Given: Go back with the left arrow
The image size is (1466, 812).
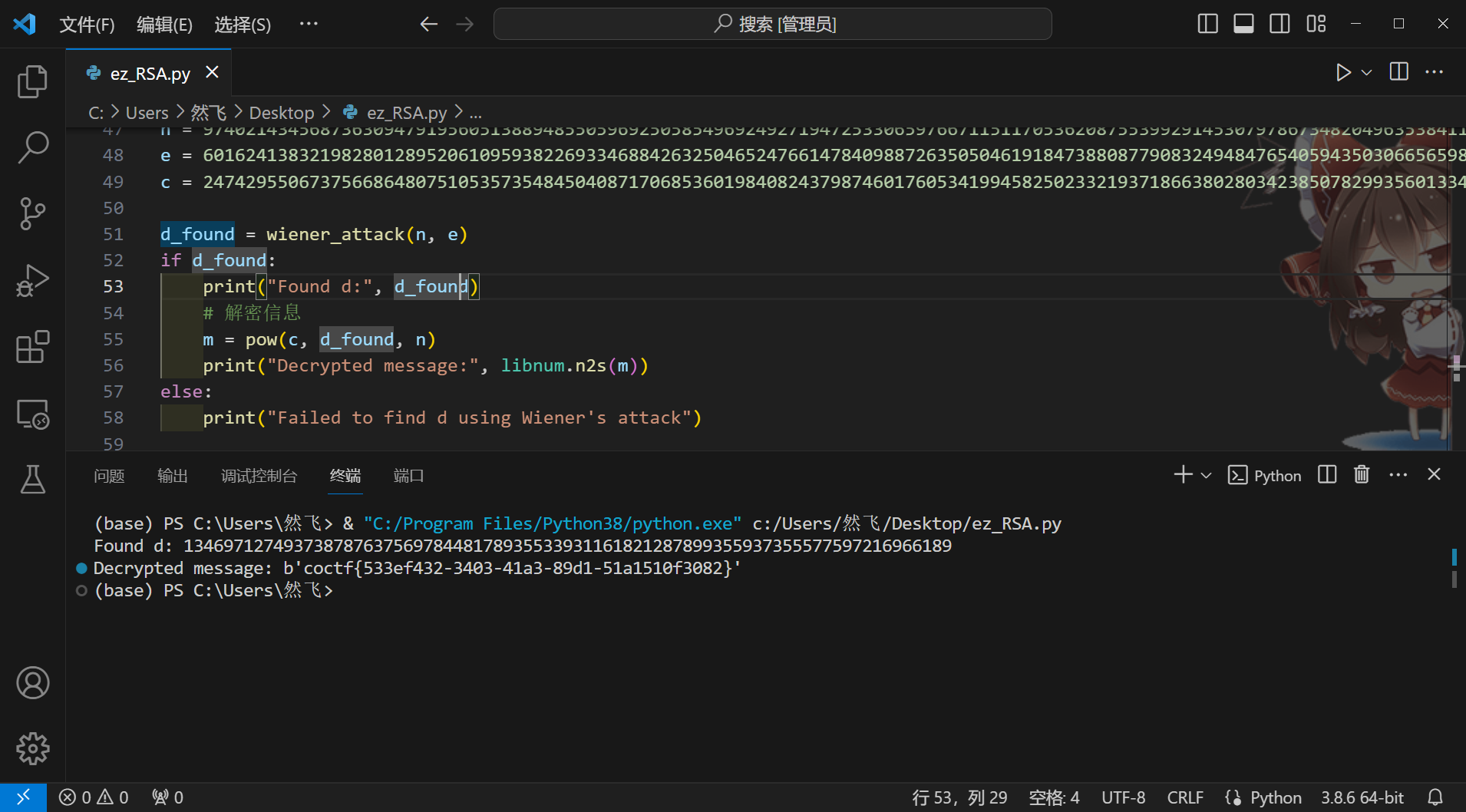Looking at the screenshot, I should pos(428,24).
